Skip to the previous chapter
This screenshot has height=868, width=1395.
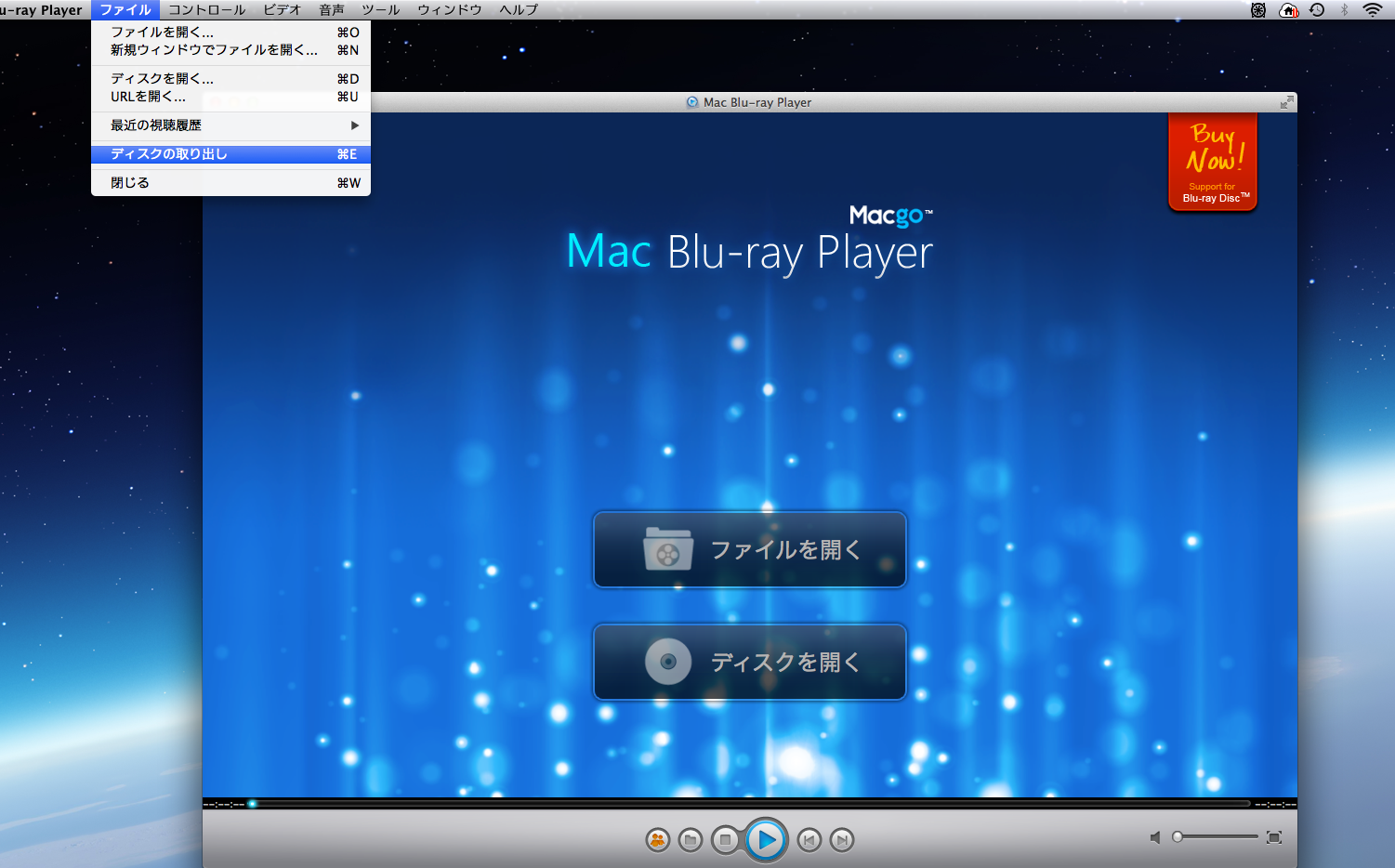click(809, 840)
